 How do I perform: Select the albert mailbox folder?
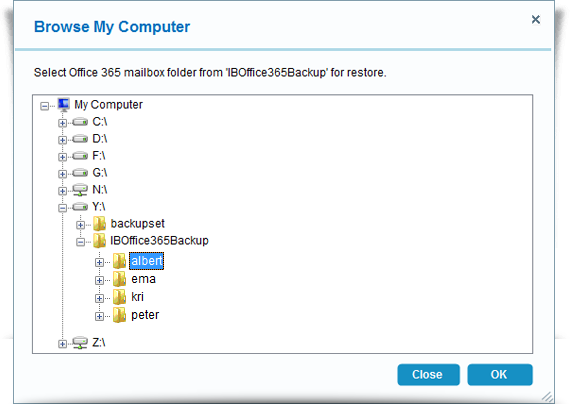click(146, 261)
